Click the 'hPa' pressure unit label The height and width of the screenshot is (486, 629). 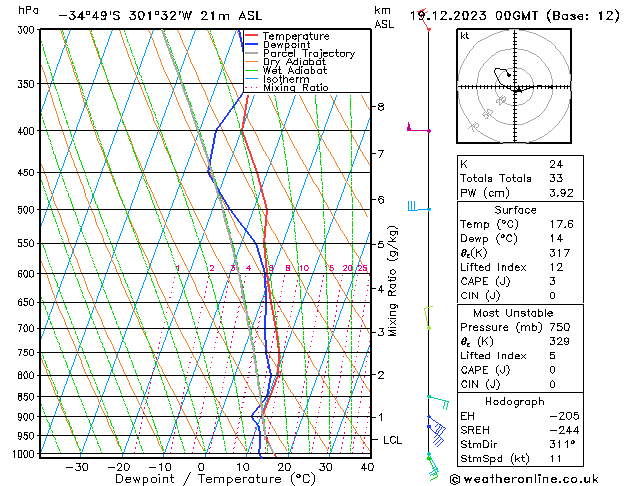[x=28, y=10]
